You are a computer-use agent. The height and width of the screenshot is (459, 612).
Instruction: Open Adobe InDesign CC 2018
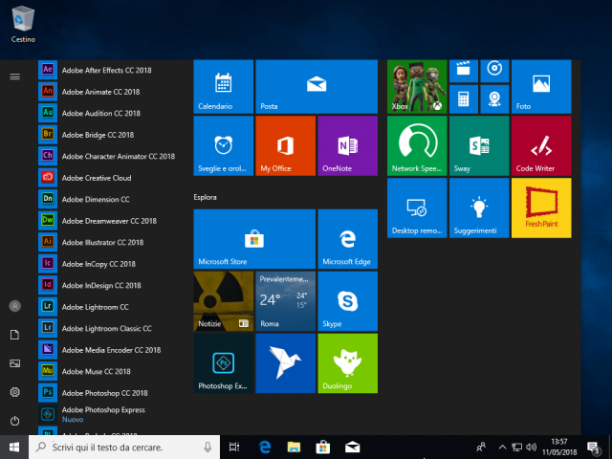click(107, 285)
